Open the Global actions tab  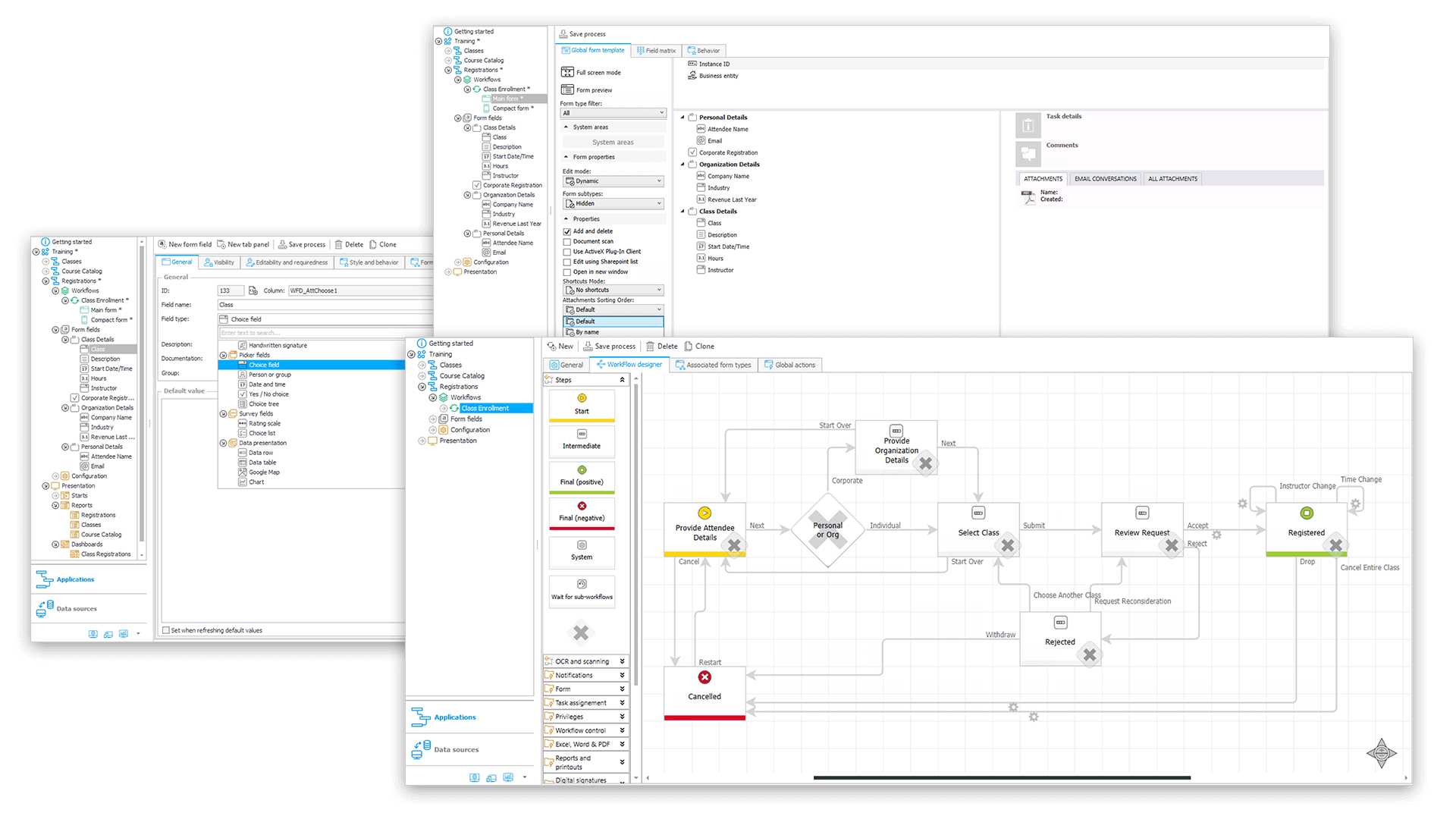point(790,365)
